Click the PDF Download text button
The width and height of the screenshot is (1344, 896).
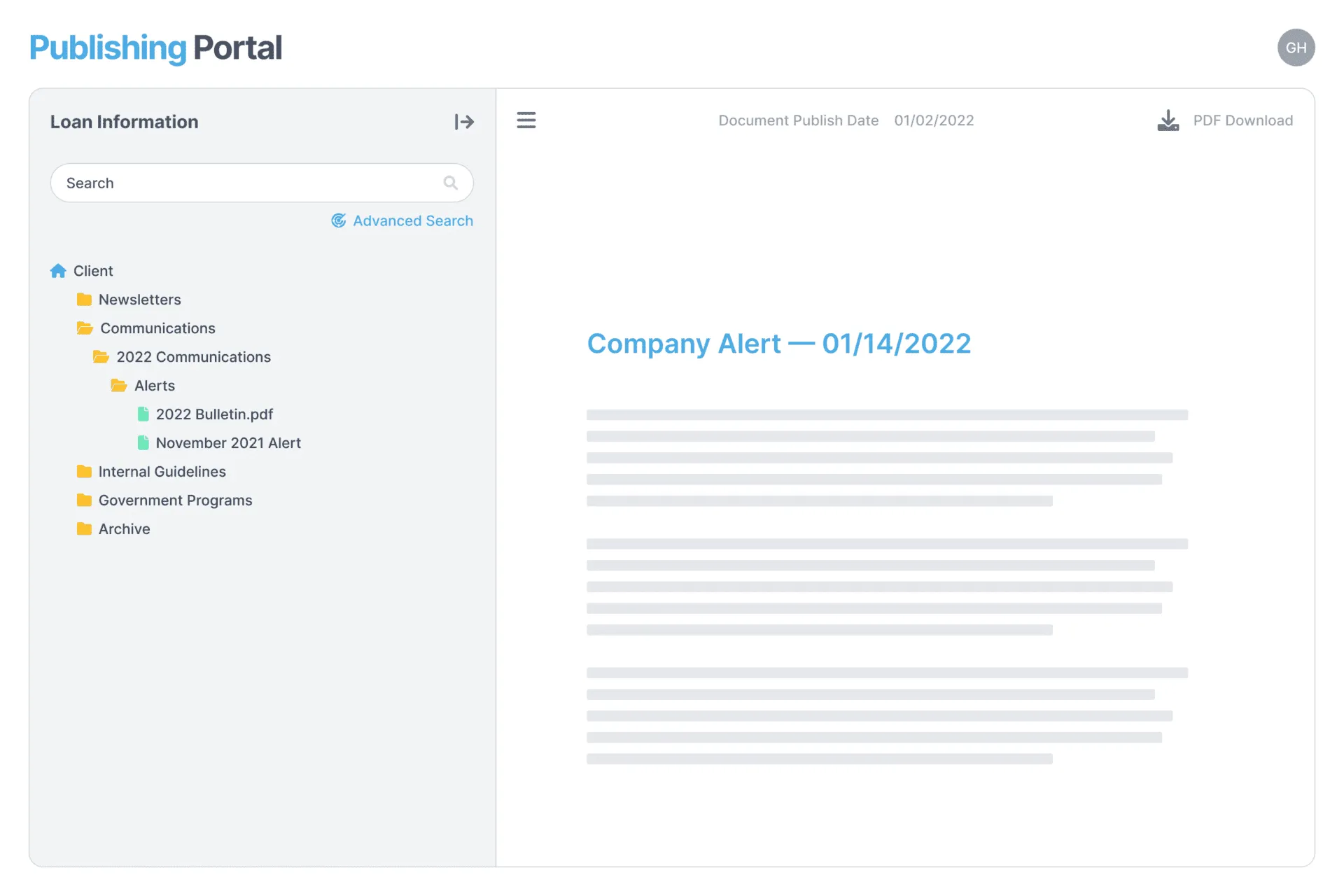pyautogui.click(x=1242, y=120)
